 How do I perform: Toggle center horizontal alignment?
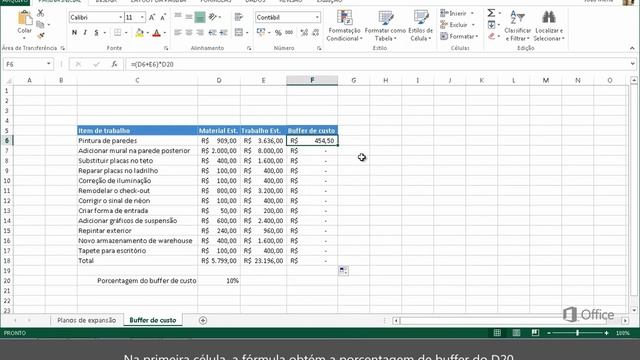click(189, 33)
